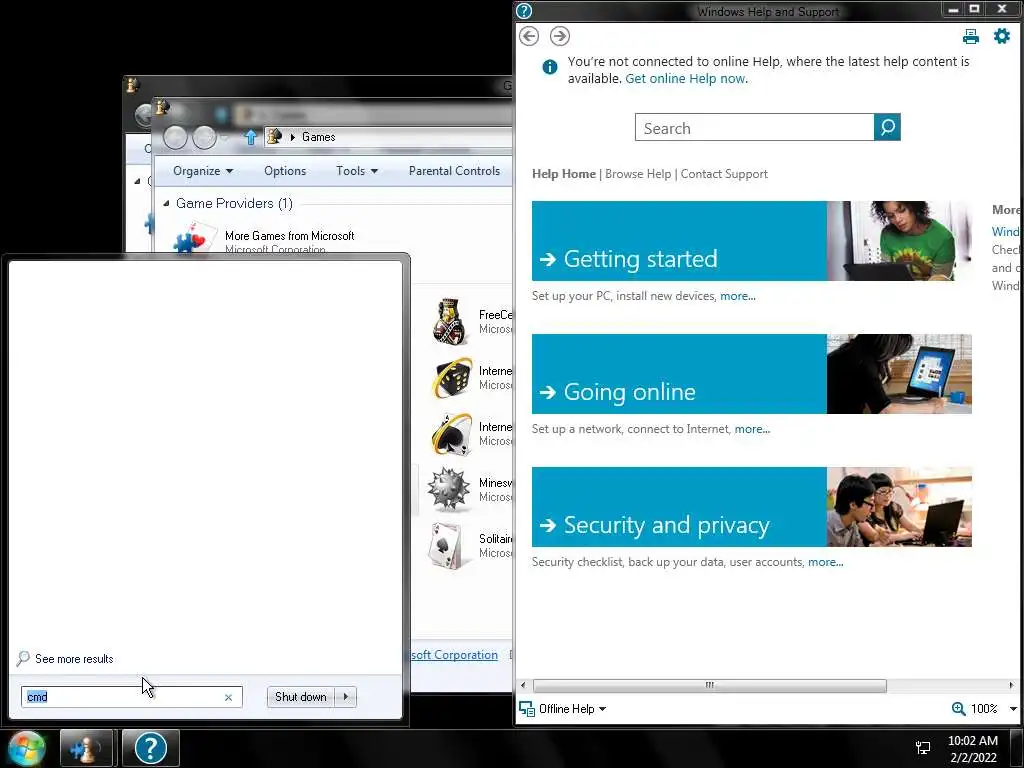The image size is (1024, 768).
Task: Click Forward button in Games window
Action: [204, 137]
